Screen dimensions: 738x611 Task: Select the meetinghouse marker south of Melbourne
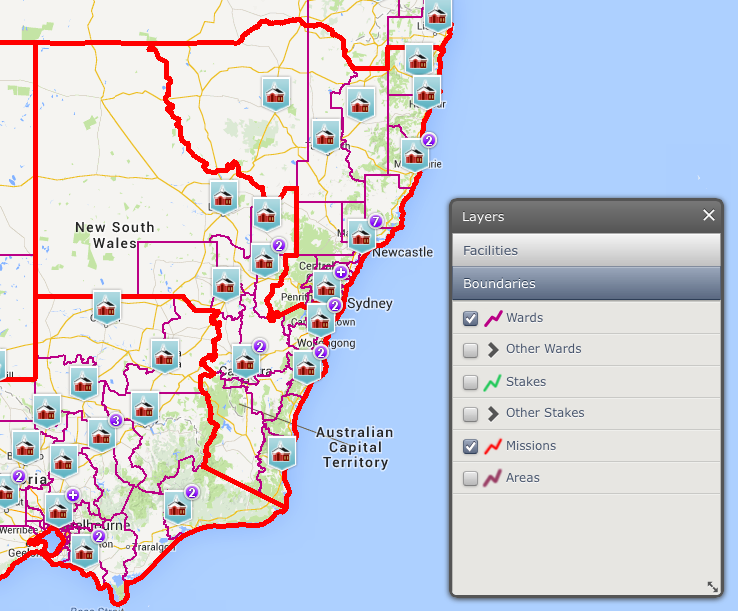point(85,550)
